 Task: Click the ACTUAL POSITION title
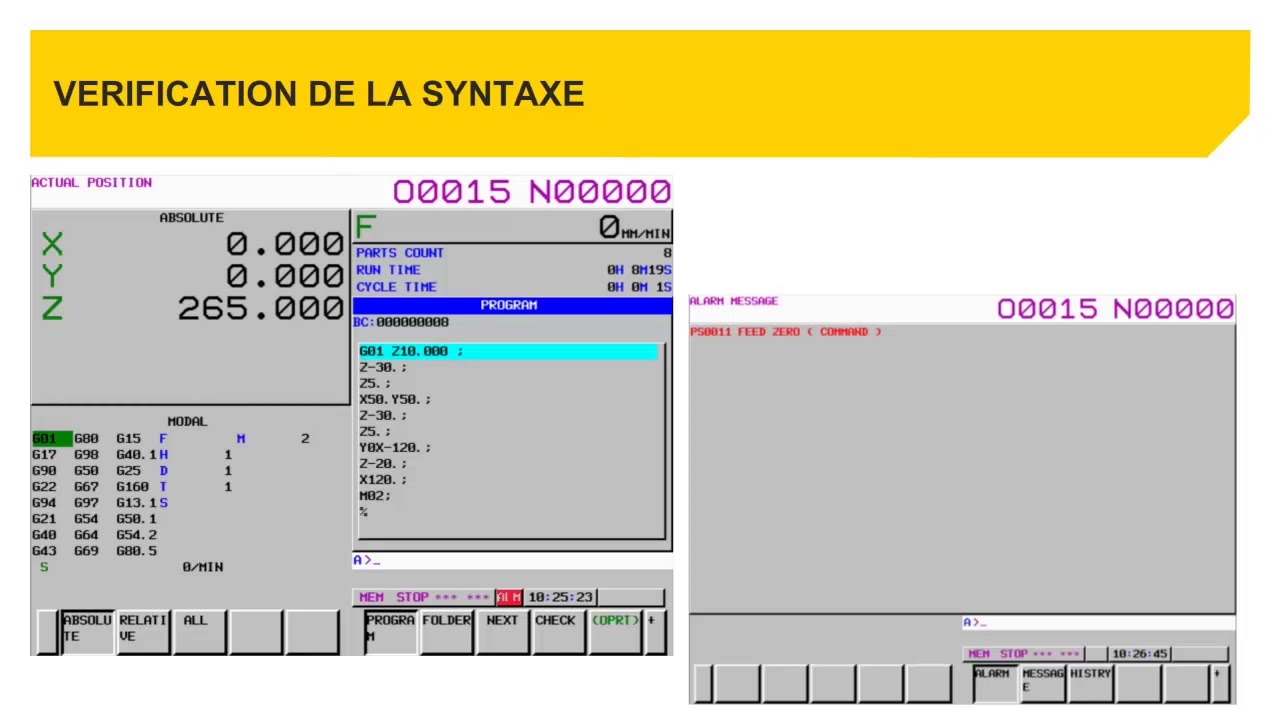click(92, 183)
